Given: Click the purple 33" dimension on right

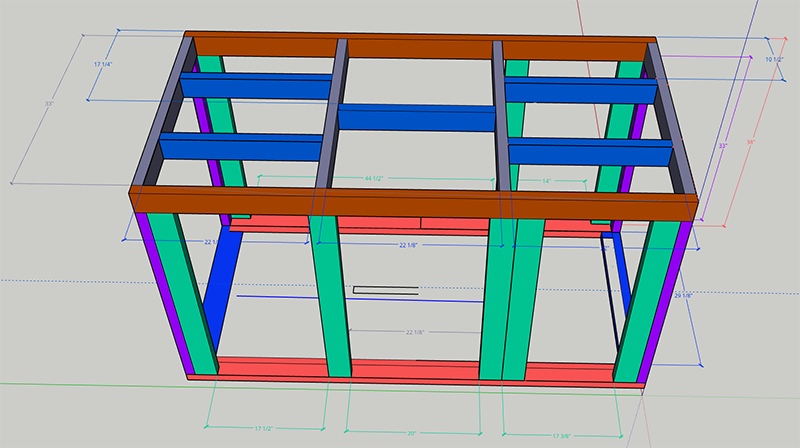Looking at the screenshot, I should 723,146.
